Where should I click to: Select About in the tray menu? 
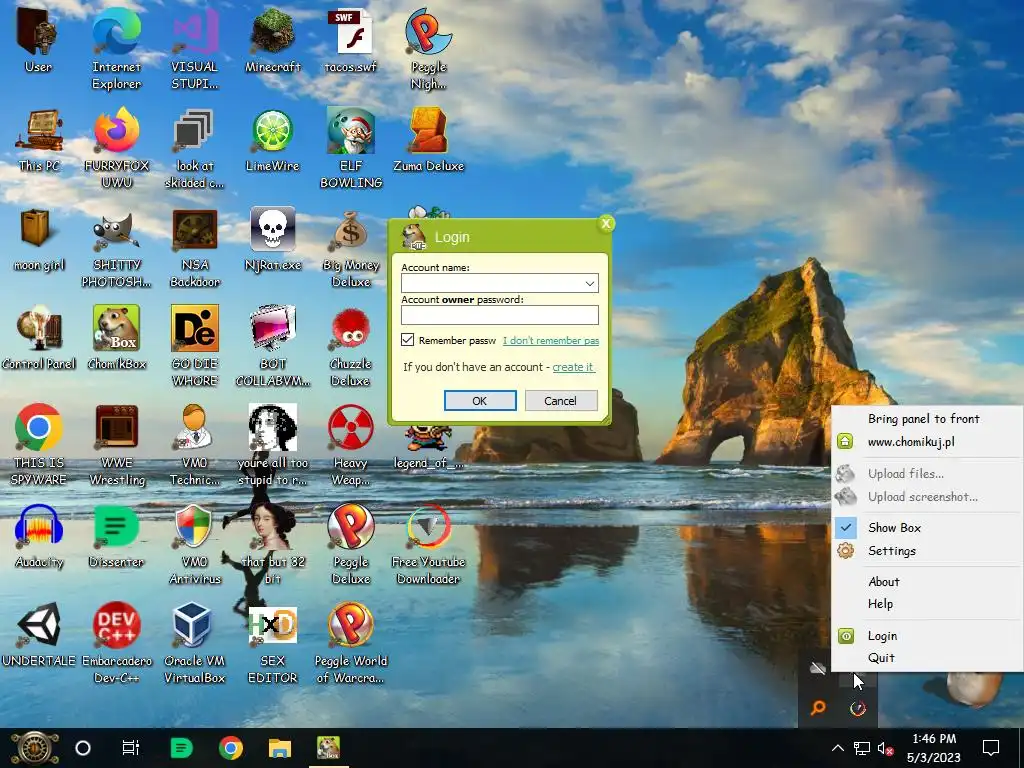(884, 581)
